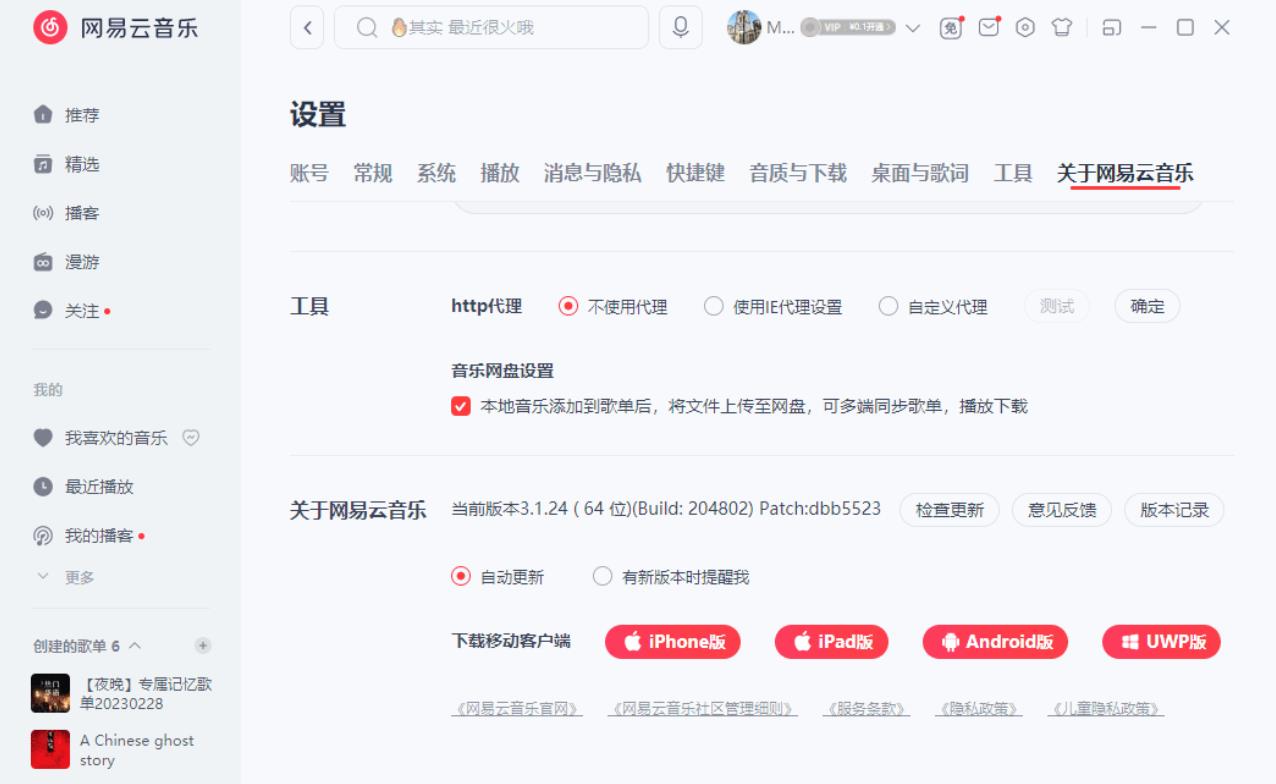Select the 关于网易云音乐 tab
The width and height of the screenshot is (1276, 784).
tap(1125, 173)
